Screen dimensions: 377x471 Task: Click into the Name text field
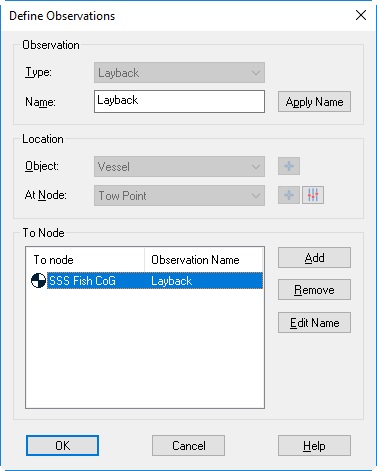[x=179, y=101]
